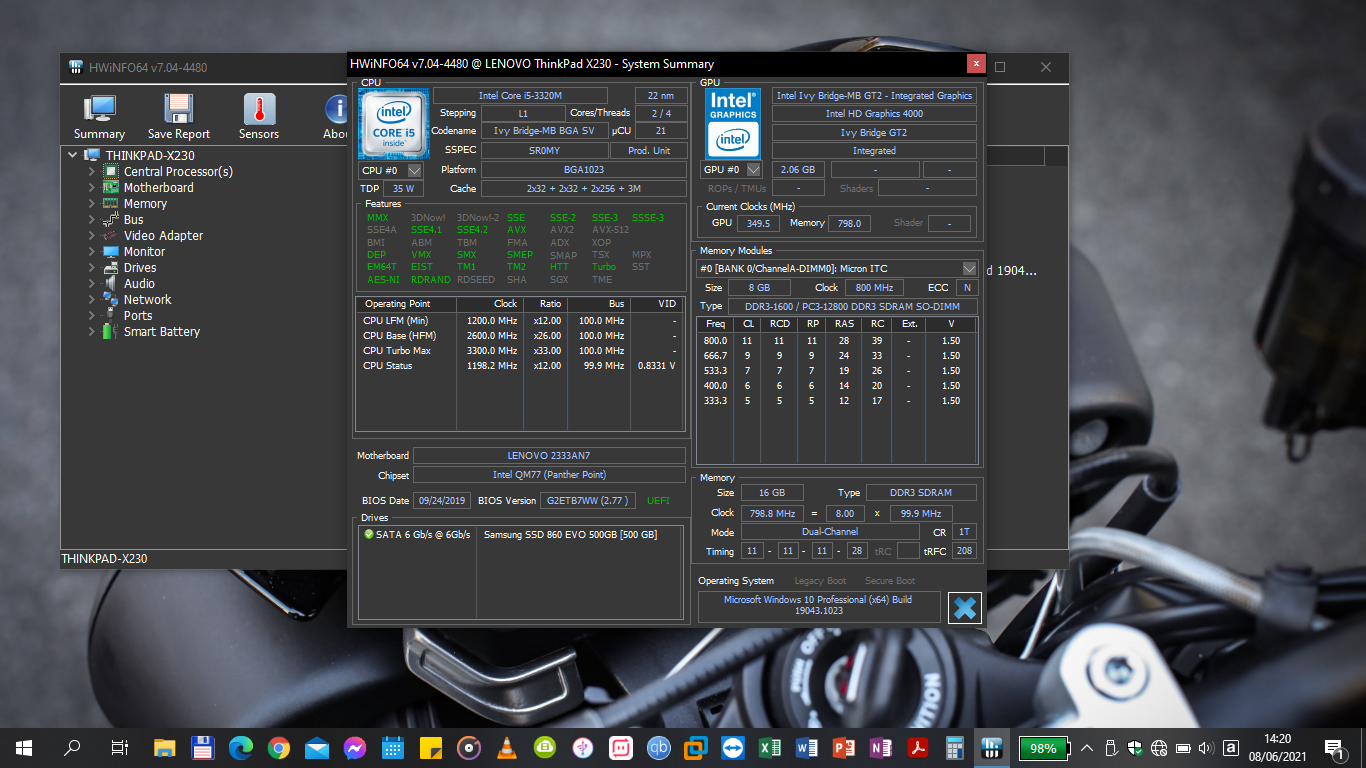1366x768 pixels.
Task: Open TeamViewer from the taskbar
Action: [733, 747]
